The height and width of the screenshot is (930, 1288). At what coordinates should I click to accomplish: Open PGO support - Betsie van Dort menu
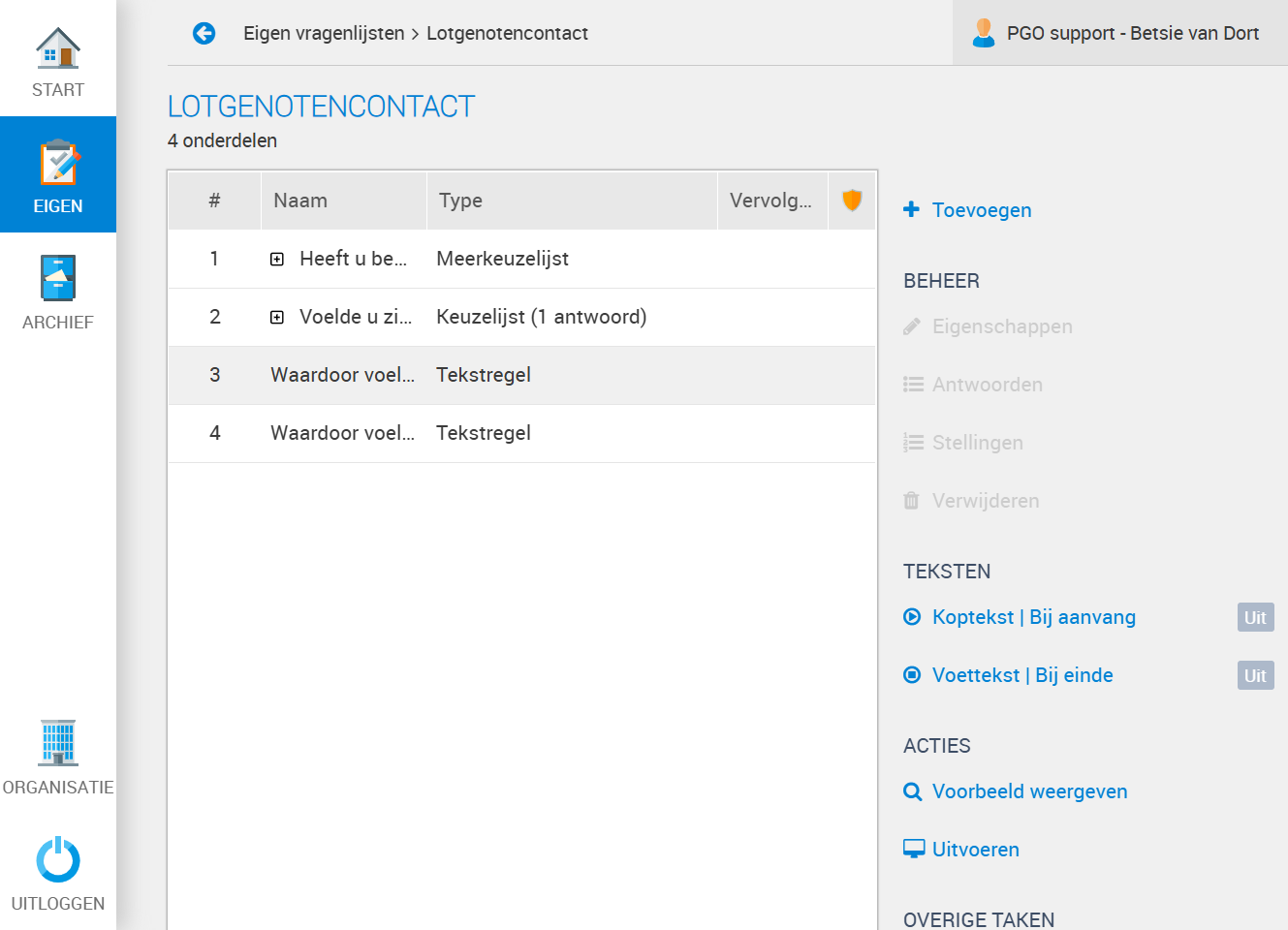[x=1120, y=33]
